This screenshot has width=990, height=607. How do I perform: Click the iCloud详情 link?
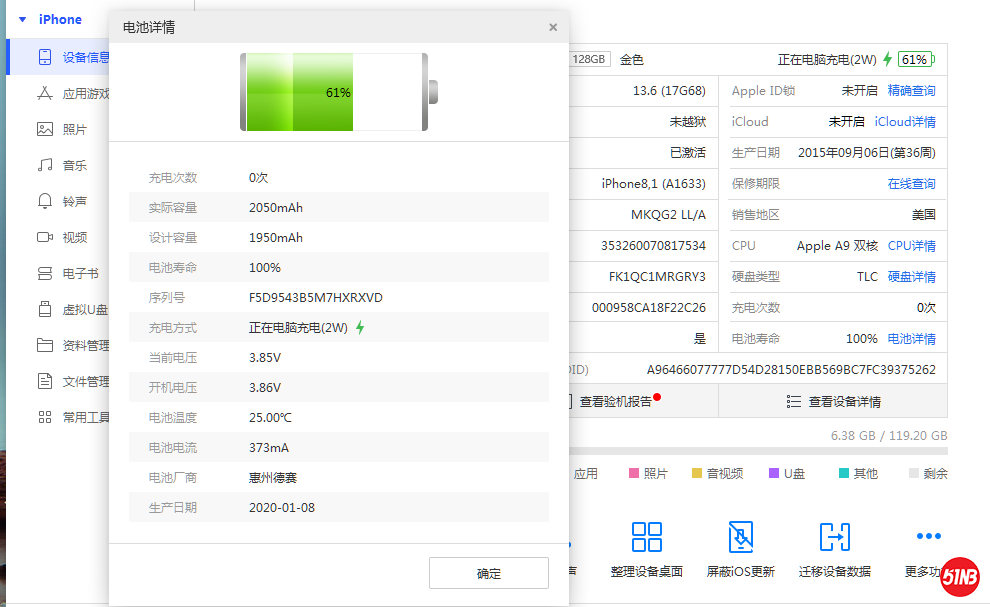905,122
